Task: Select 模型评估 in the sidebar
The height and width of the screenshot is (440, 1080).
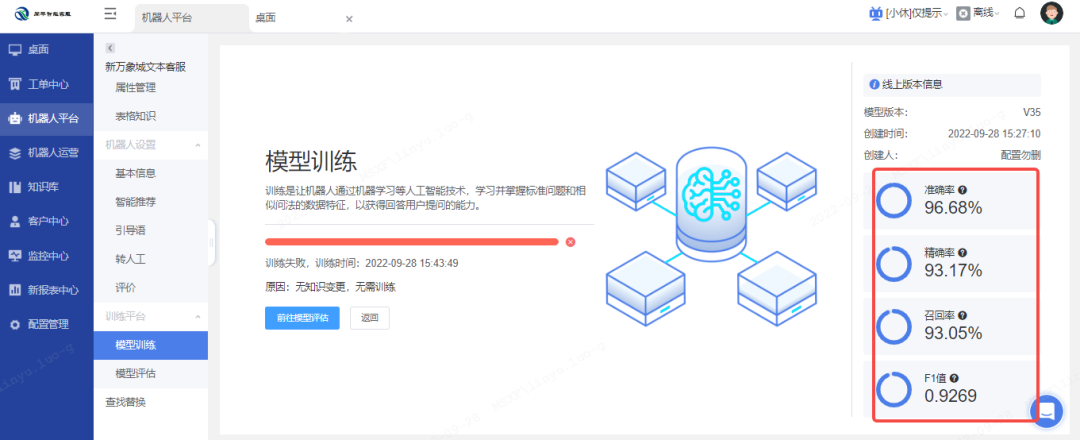Action: pos(135,373)
